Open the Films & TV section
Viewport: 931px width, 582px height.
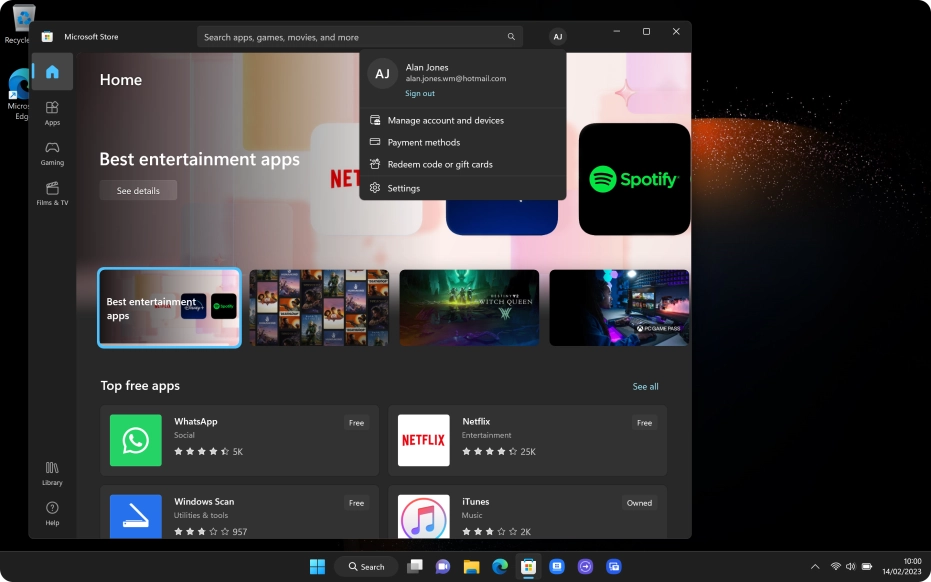pos(52,193)
